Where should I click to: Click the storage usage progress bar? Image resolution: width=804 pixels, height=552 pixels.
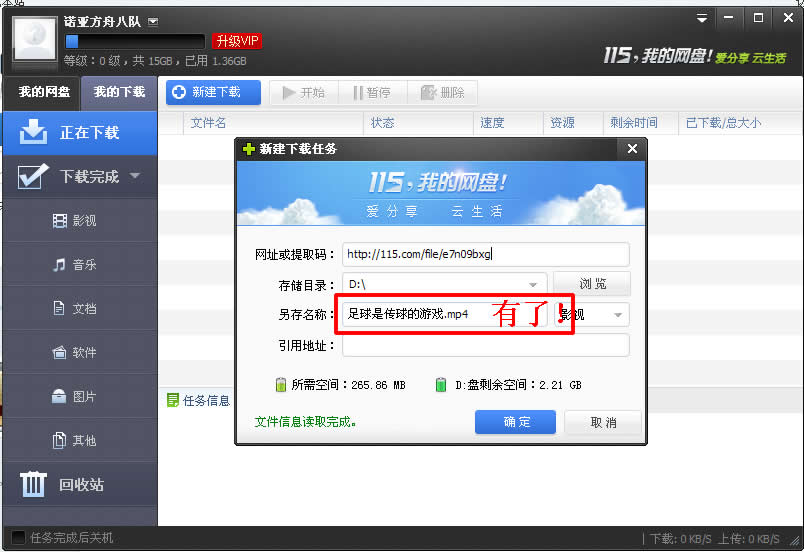click(x=135, y=41)
